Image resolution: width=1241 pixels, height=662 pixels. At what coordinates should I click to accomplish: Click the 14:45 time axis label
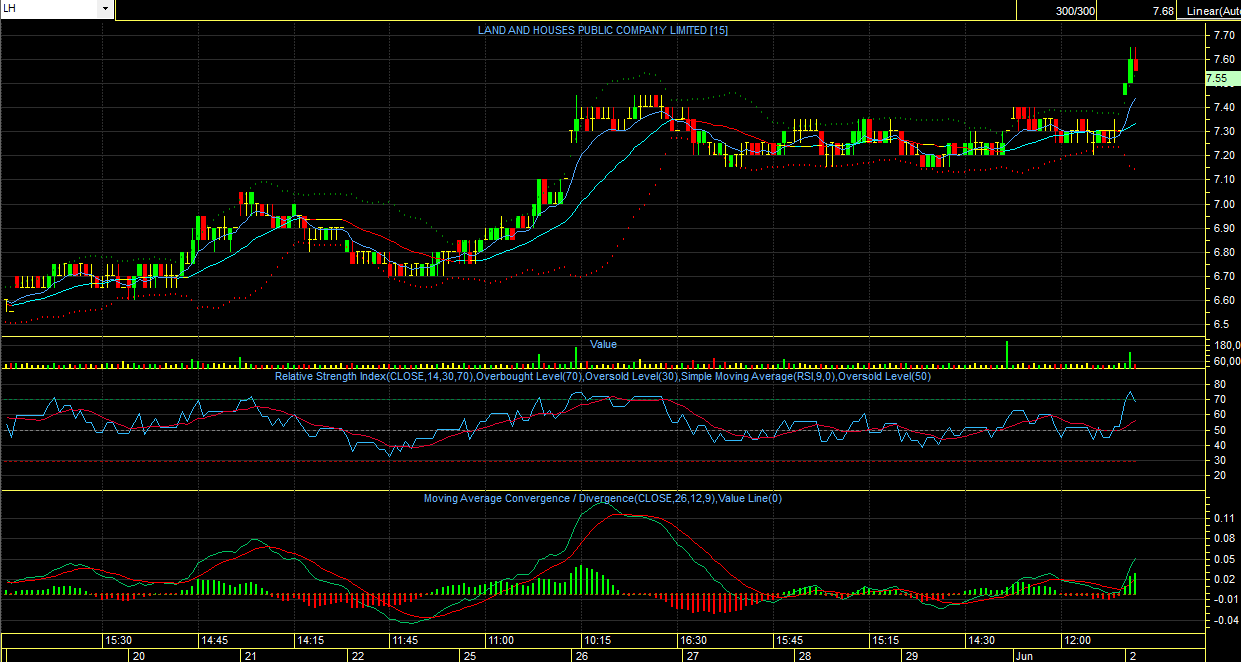click(214, 640)
